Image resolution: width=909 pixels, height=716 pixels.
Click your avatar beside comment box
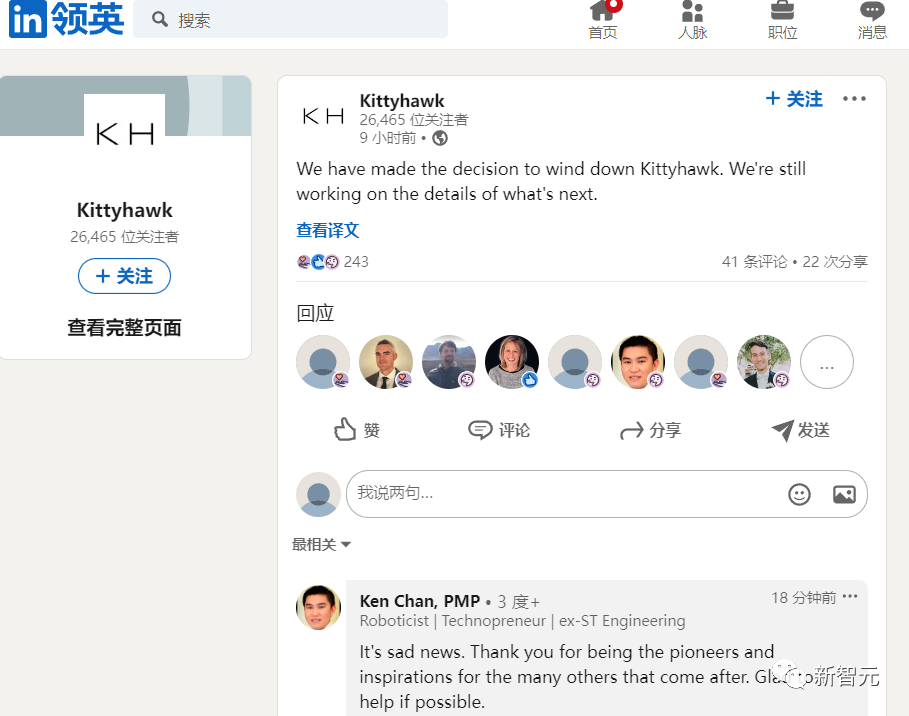[x=318, y=494]
